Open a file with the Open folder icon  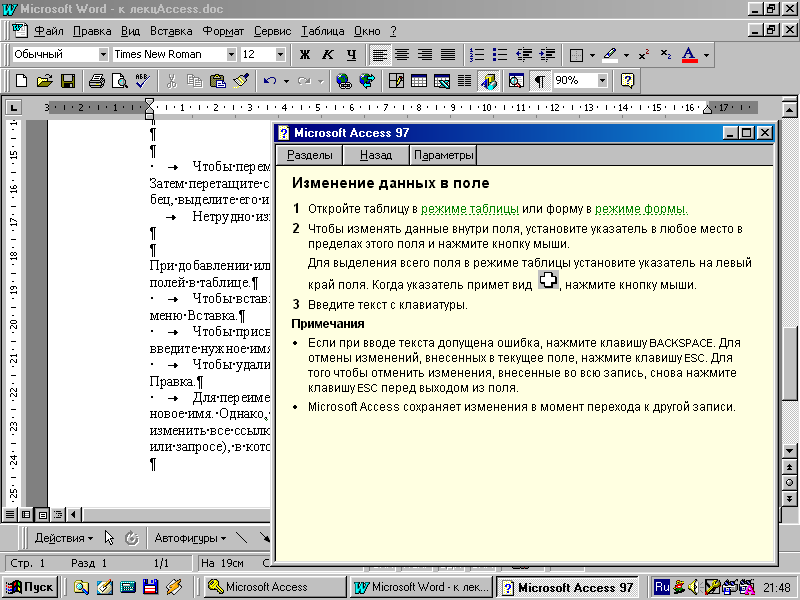coord(44,81)
